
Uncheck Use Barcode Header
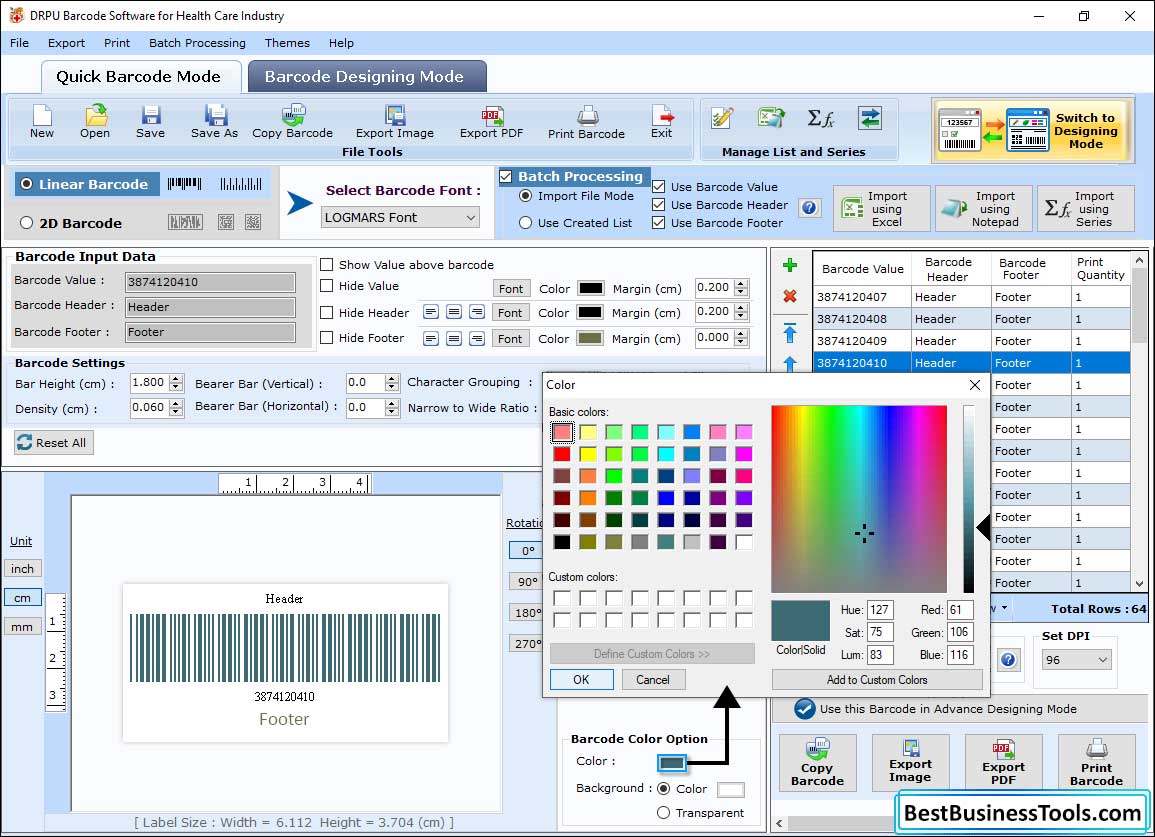(x=659, y=205)
